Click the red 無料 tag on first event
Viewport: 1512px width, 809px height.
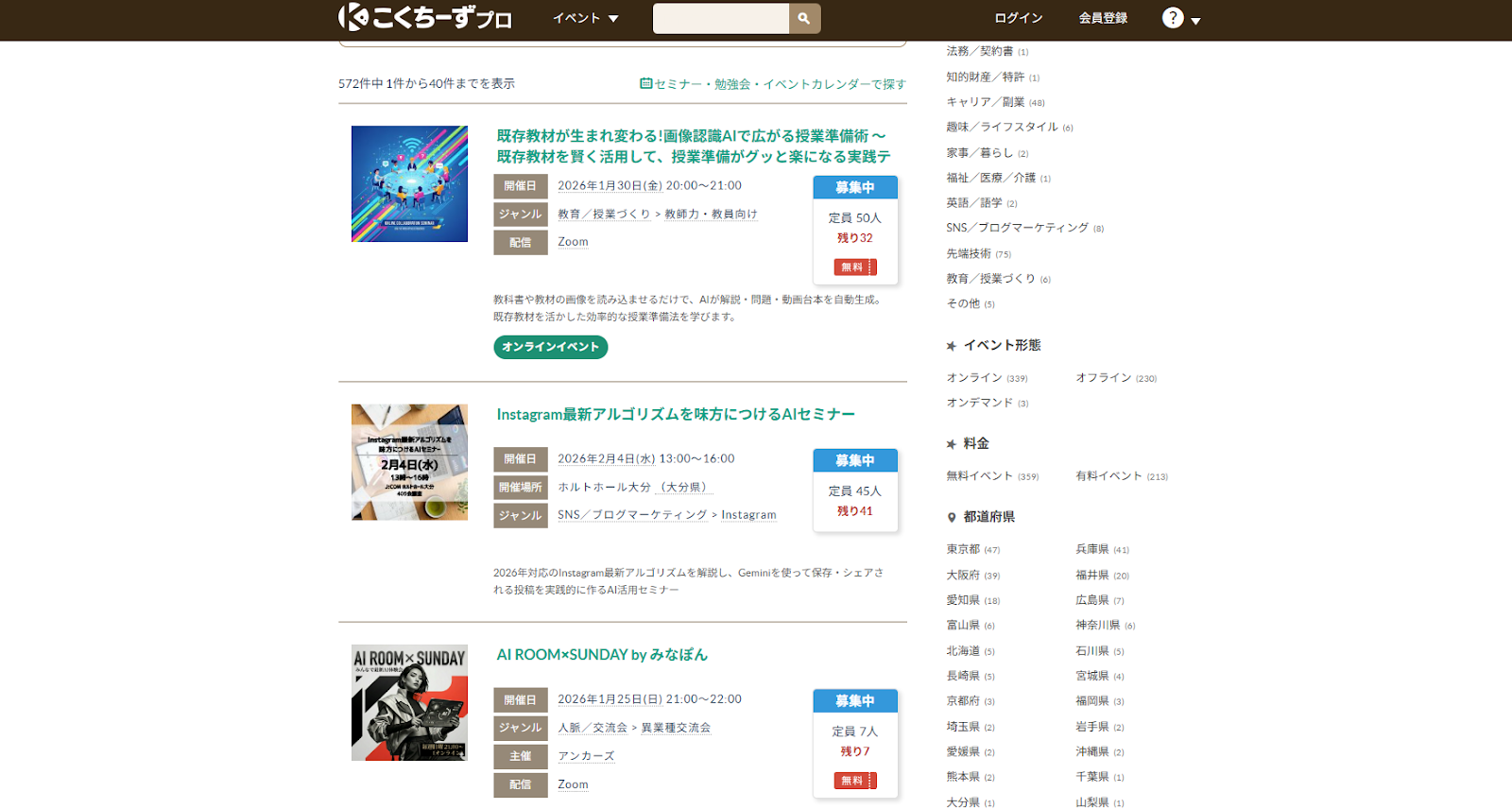tap(854, 267)
